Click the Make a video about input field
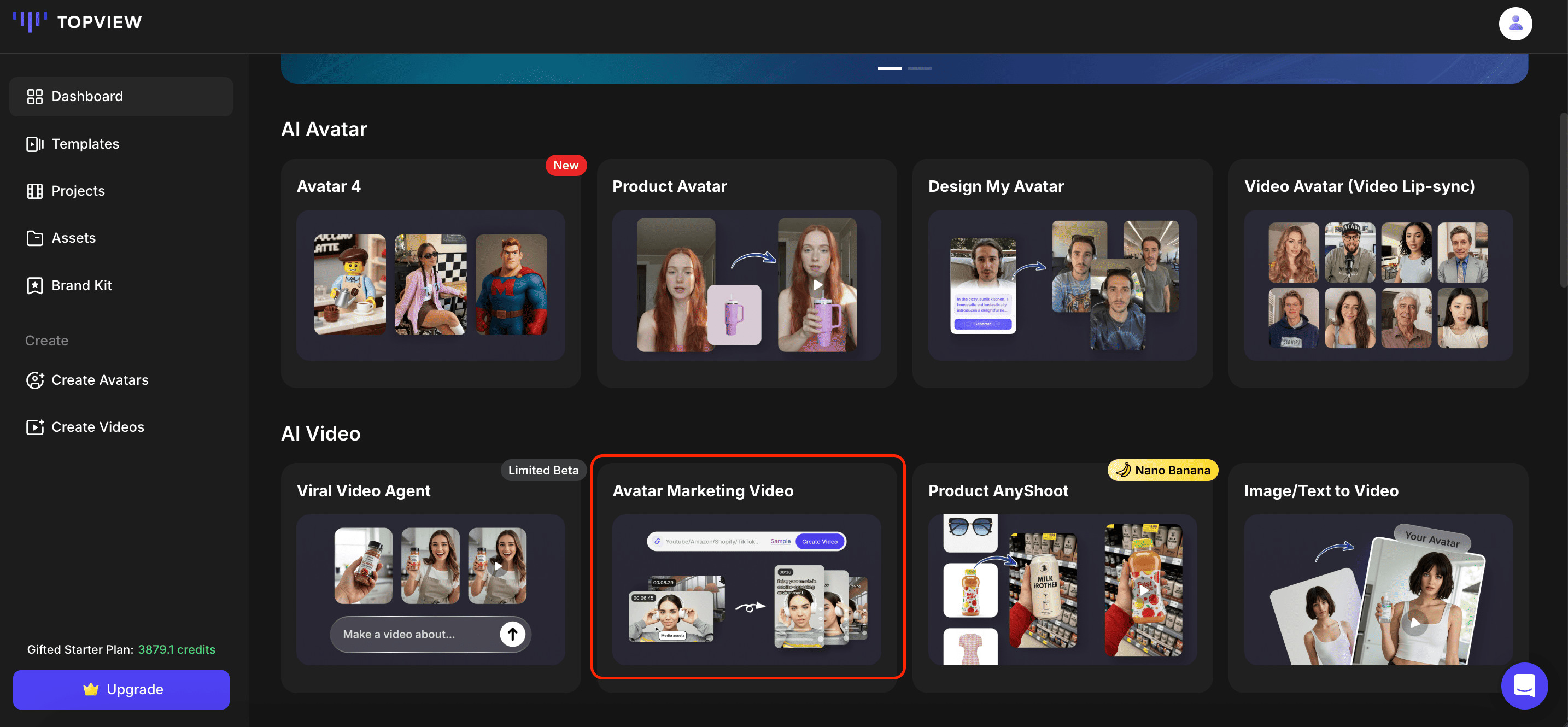 [x=414, y=634]
